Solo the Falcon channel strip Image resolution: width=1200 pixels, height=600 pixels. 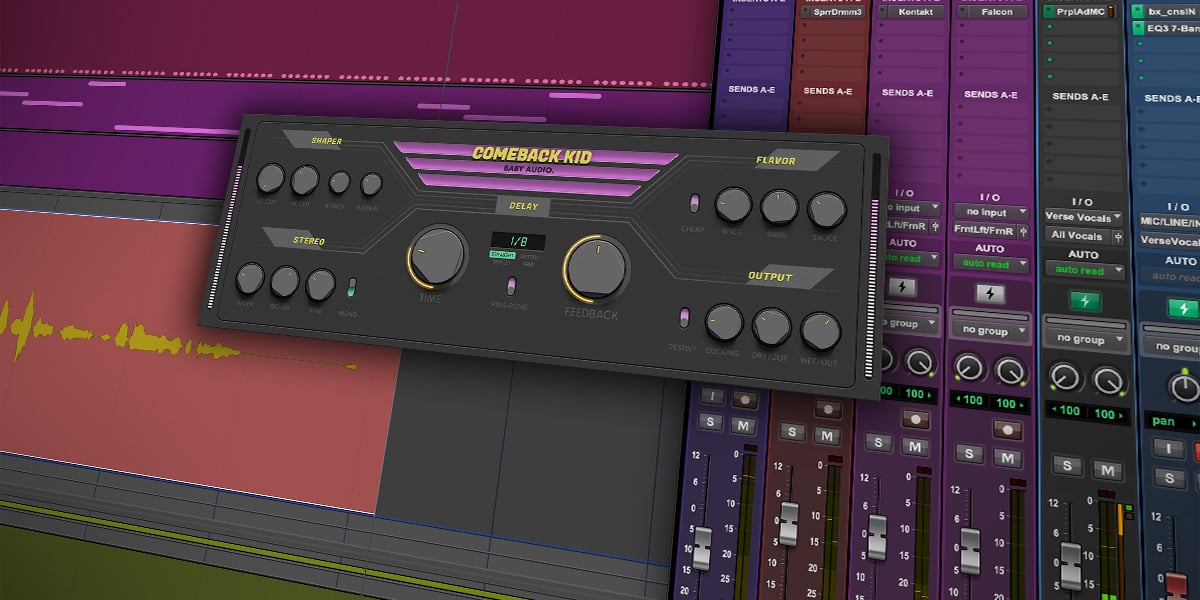coord(971,452)
